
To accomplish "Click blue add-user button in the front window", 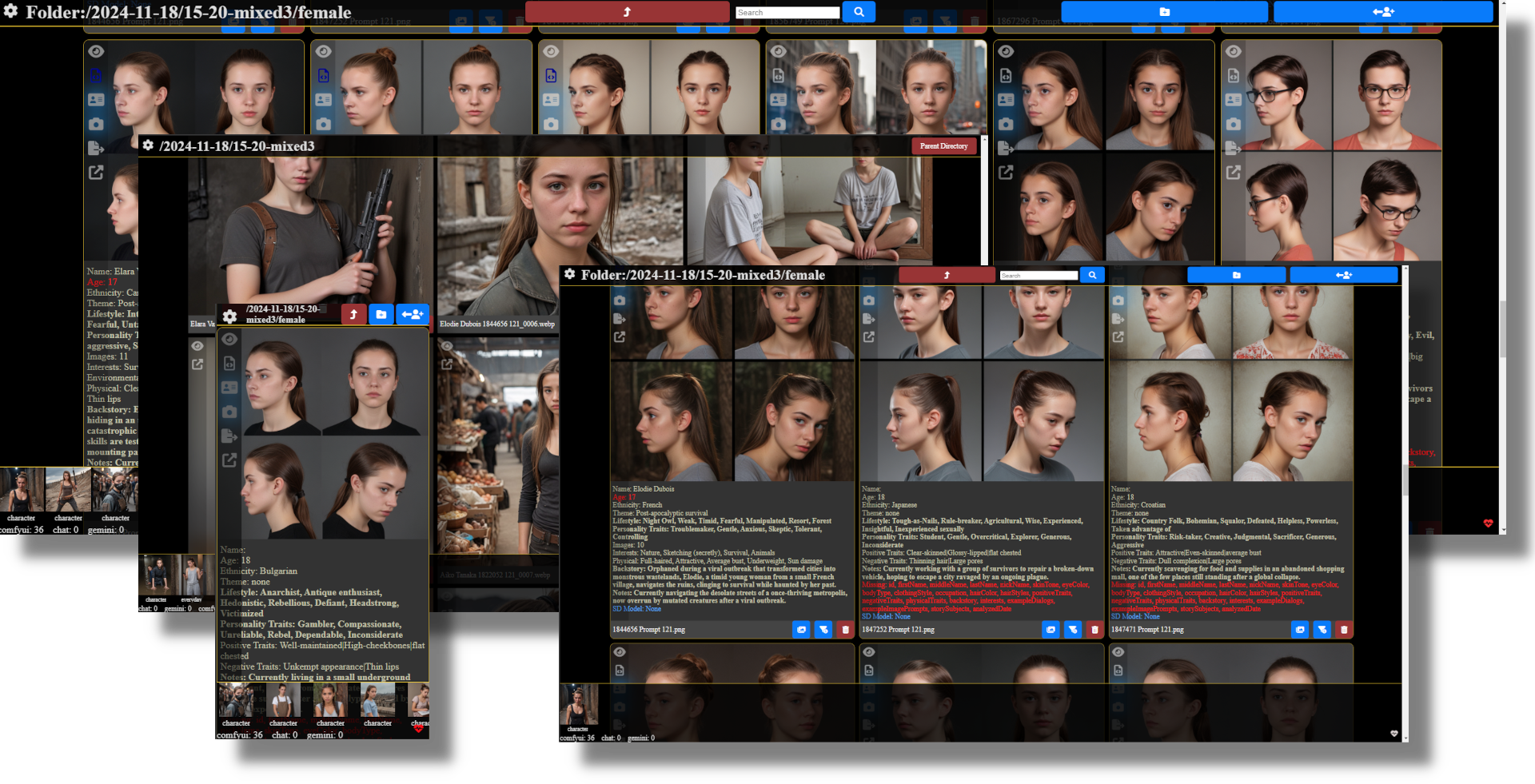I will coord(1344,275).
